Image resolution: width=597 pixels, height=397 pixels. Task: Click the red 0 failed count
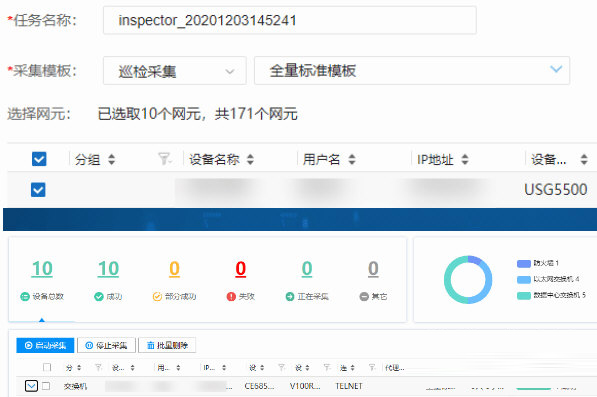[241, 269]
